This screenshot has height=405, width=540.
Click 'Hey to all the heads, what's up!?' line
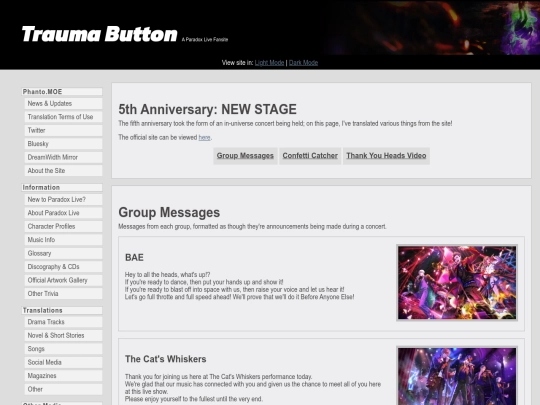(167, 274)
